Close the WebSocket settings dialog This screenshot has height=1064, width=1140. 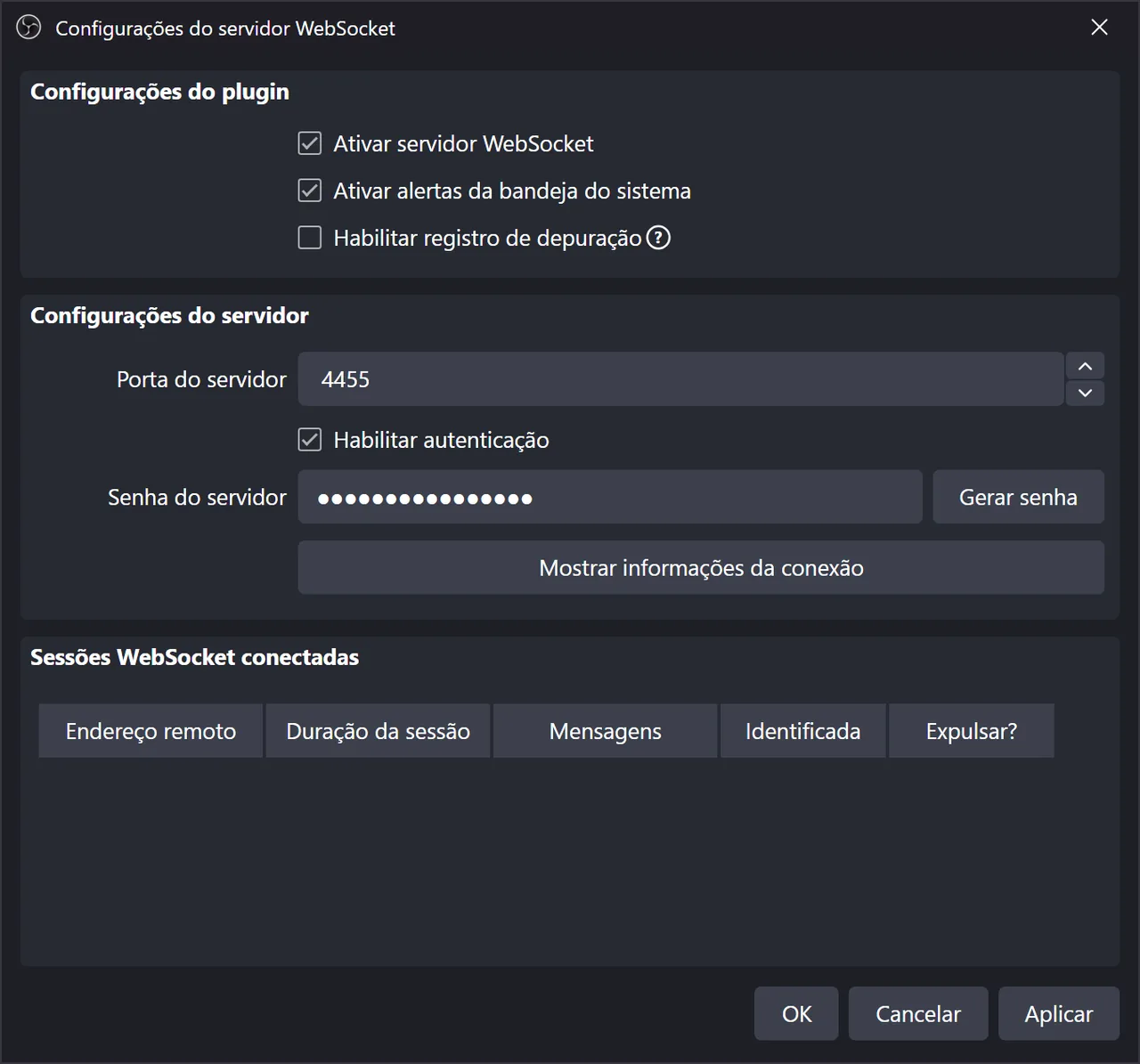(x=1100, y=28)
